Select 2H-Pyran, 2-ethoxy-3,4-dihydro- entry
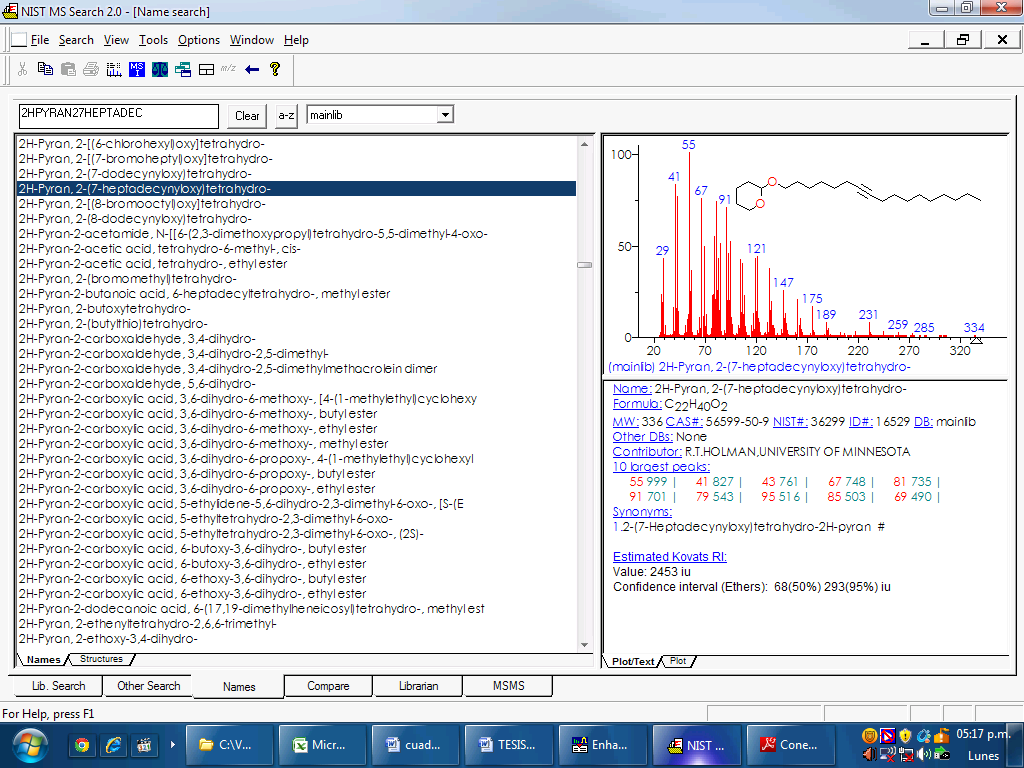The width and height of the screenshot is (1024, 768). click(296, 639)
